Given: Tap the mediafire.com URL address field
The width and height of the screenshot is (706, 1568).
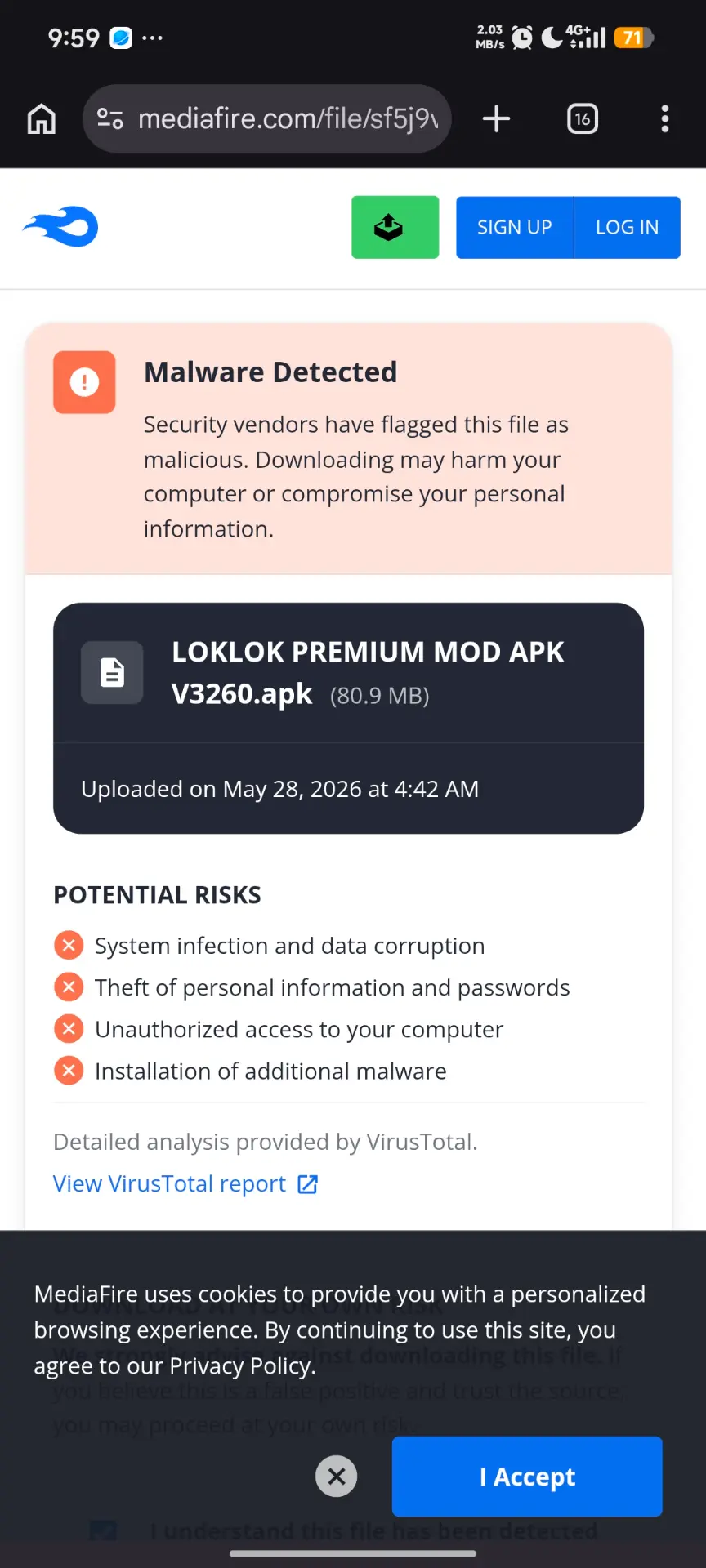Looking at the screenshot, I should 288,119.
